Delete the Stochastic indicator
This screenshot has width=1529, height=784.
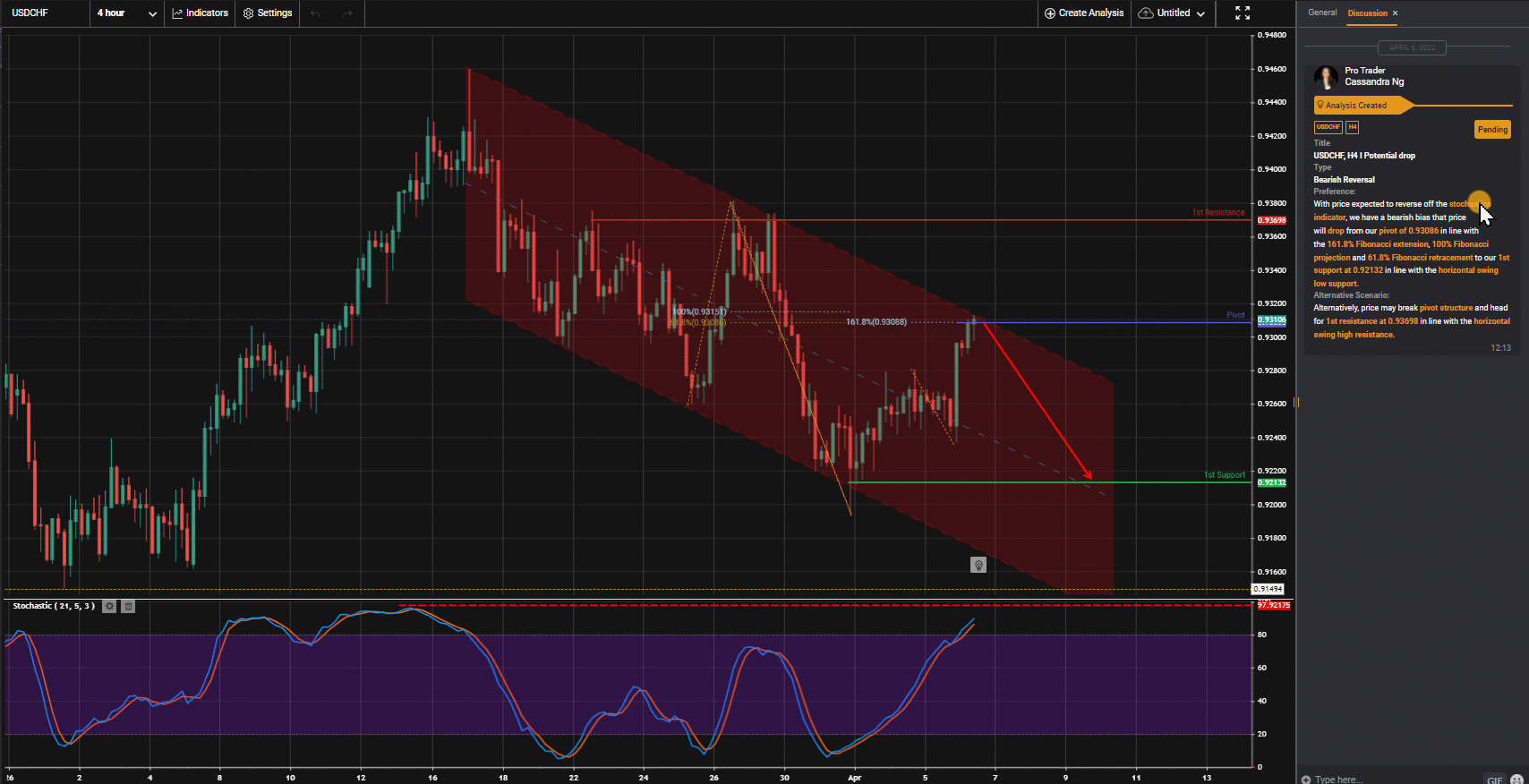click(x=128, y=606)
